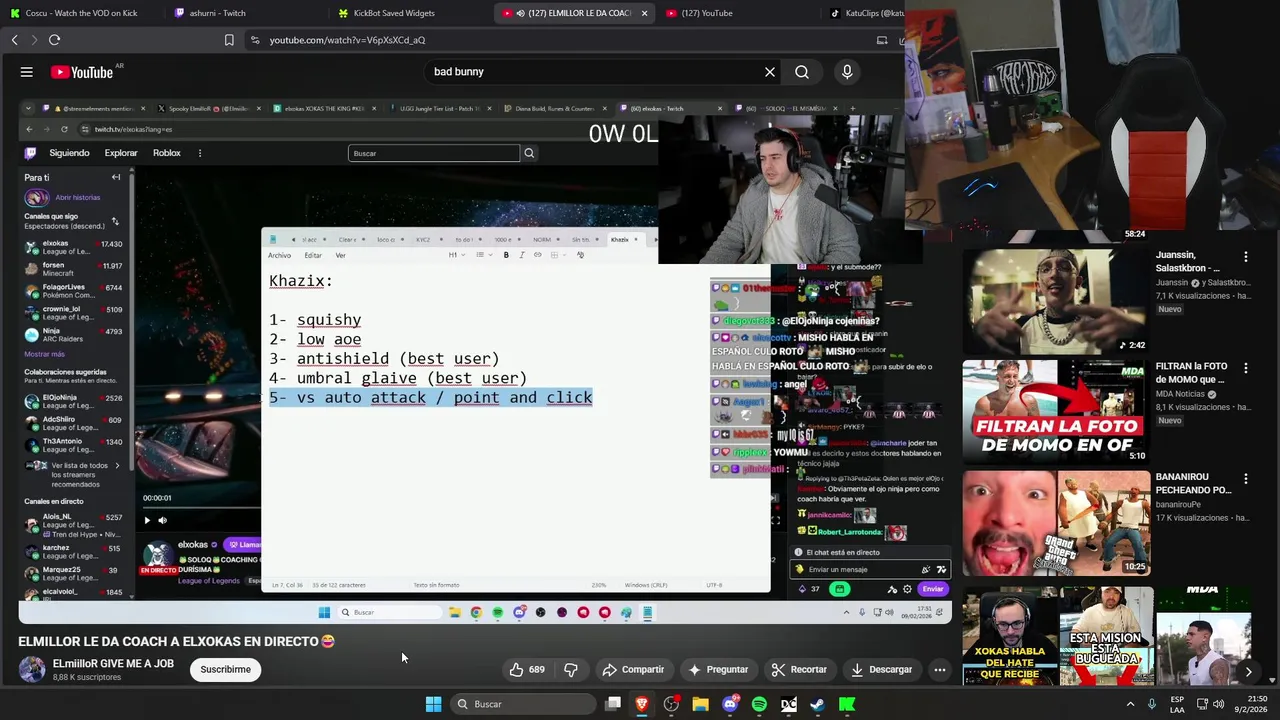Switch to the 'KickBot Saved Widgets' tab
This screenshot has width=1280, height=720.
pyautogui.click(x=394, y=13)
